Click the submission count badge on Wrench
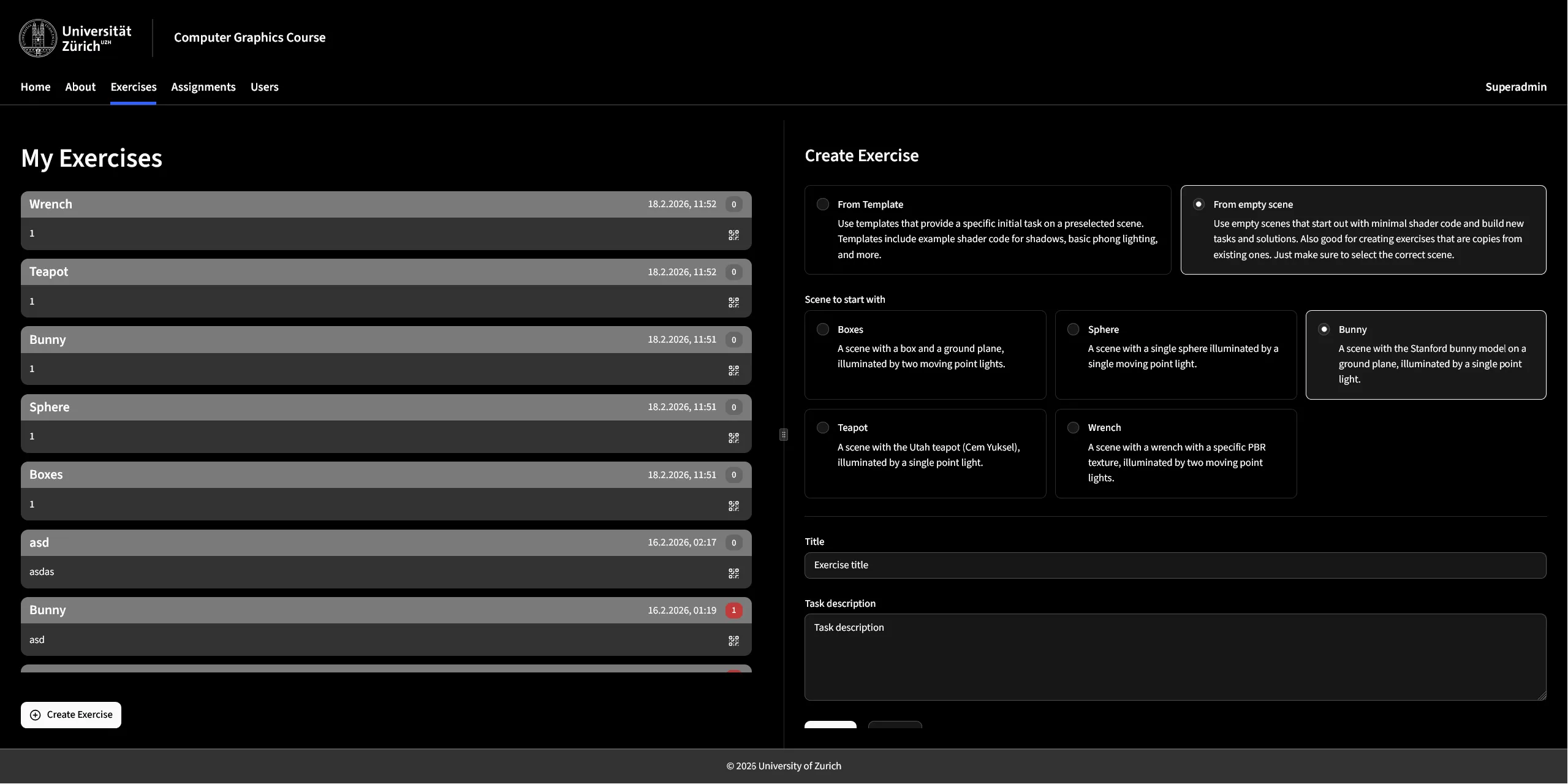Screen dimensions: 1568x784 [733, 205]
